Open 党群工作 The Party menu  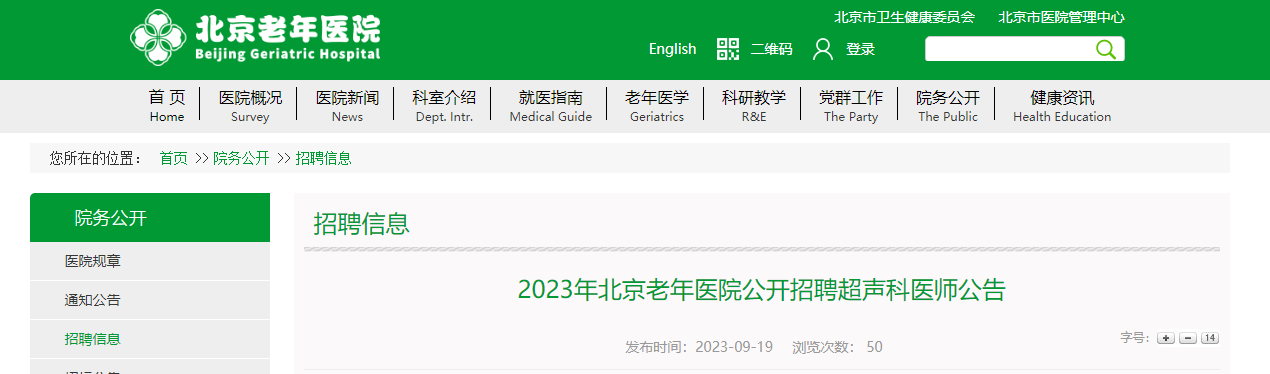(x=851, y=105)
